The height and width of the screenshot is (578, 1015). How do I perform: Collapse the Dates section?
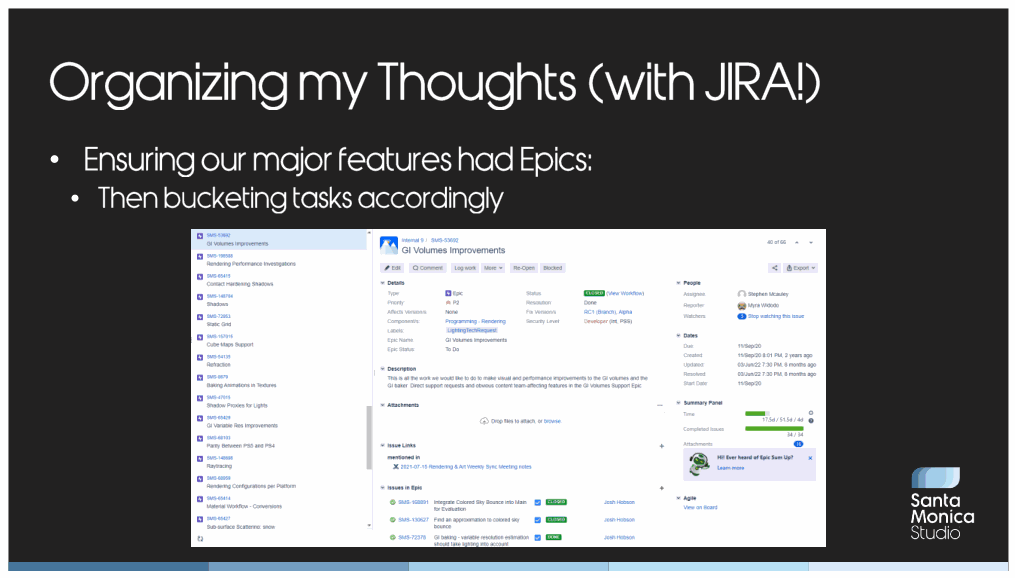tap(678, 336)
